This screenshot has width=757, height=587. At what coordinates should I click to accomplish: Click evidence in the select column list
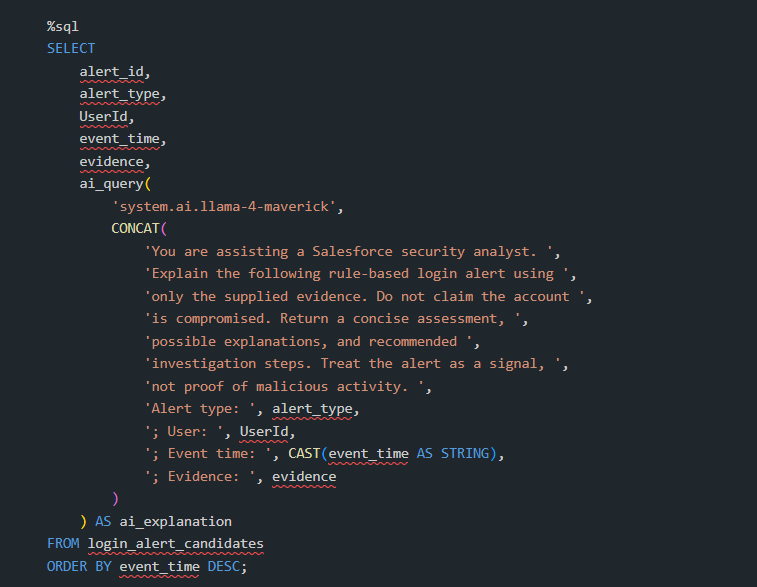112,162
